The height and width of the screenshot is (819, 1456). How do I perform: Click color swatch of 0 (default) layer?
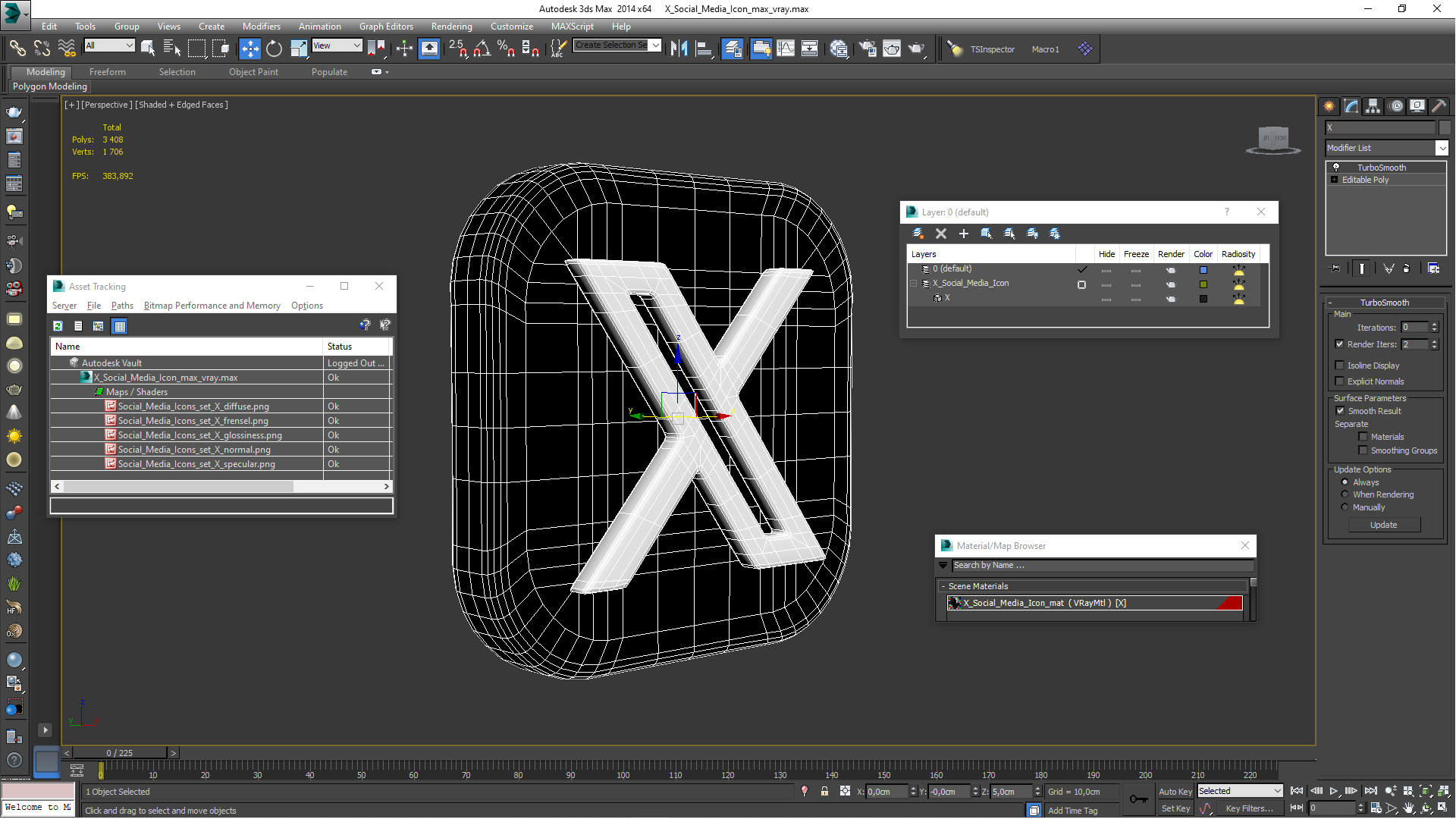pos(1203,270)
